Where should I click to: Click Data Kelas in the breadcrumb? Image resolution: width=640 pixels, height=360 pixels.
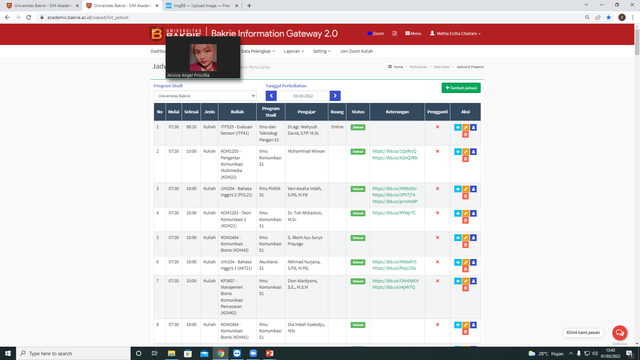point(441,67)
